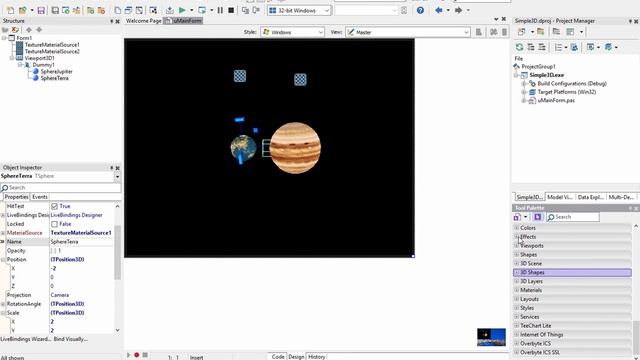Expand the Materials palette category

[517, 290]
